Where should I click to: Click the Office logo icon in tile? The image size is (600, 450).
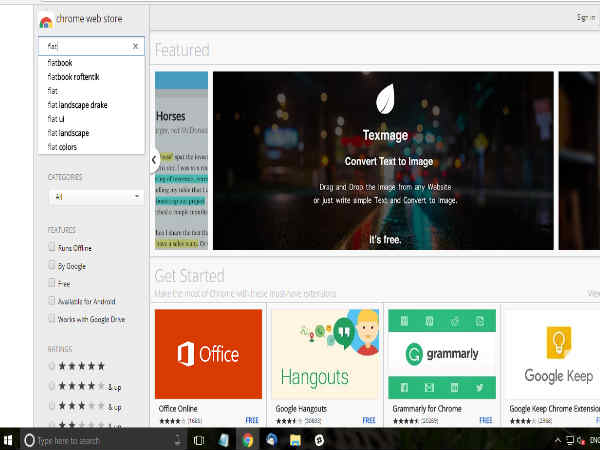click(186, 354)
